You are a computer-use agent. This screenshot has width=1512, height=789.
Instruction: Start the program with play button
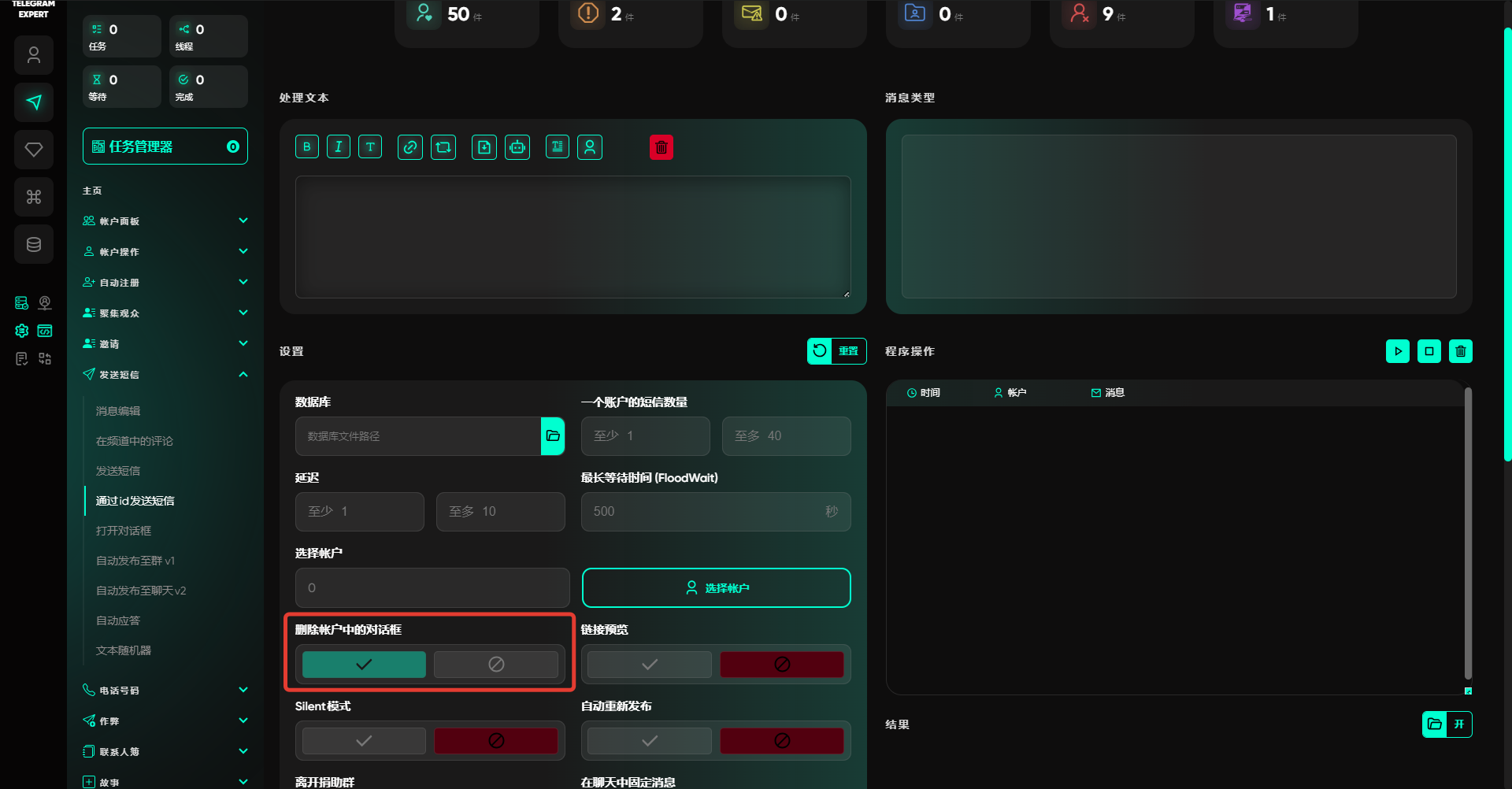[1398, 351]
